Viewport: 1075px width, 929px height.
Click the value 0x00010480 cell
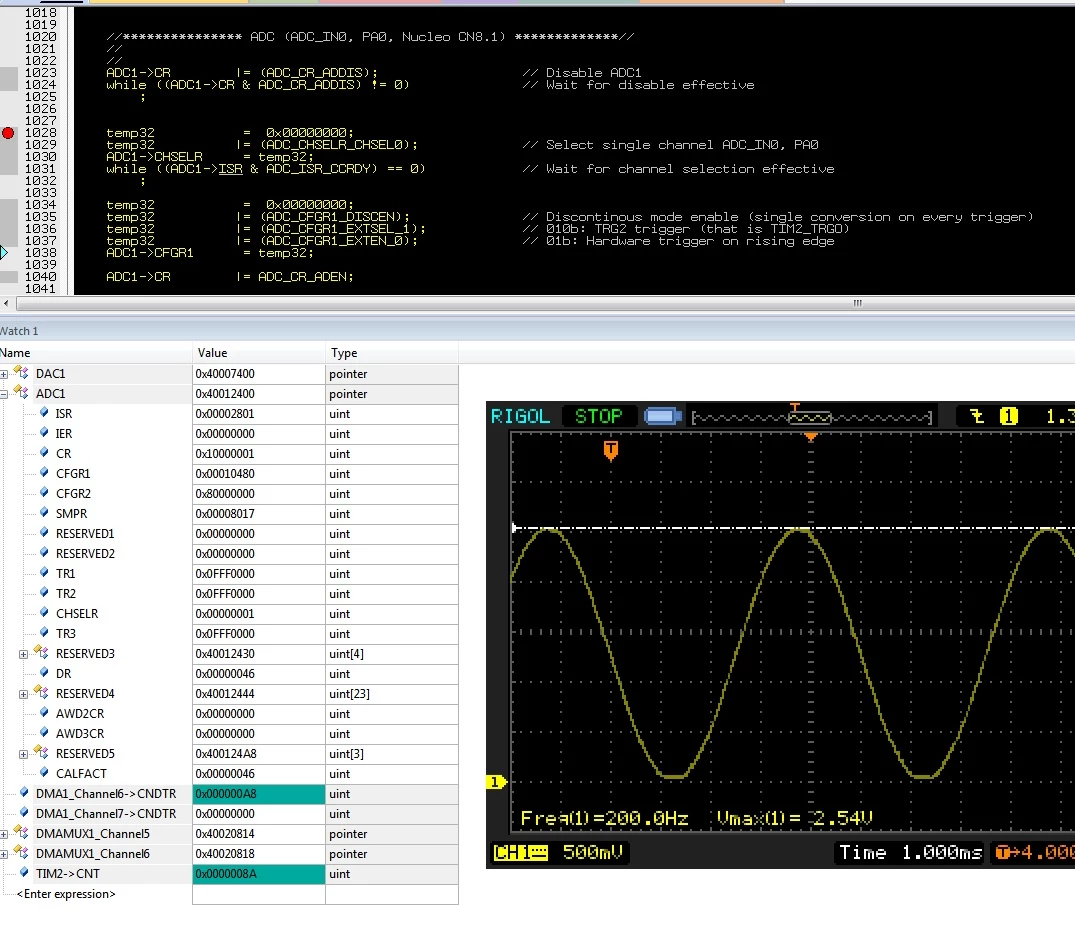tap(258, 474)
